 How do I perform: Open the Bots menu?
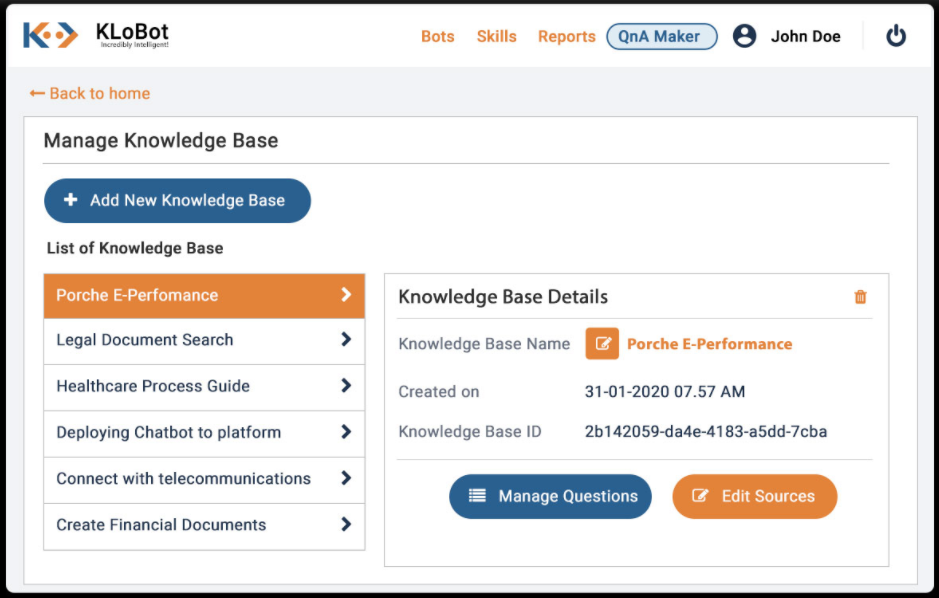coord(437,36)
